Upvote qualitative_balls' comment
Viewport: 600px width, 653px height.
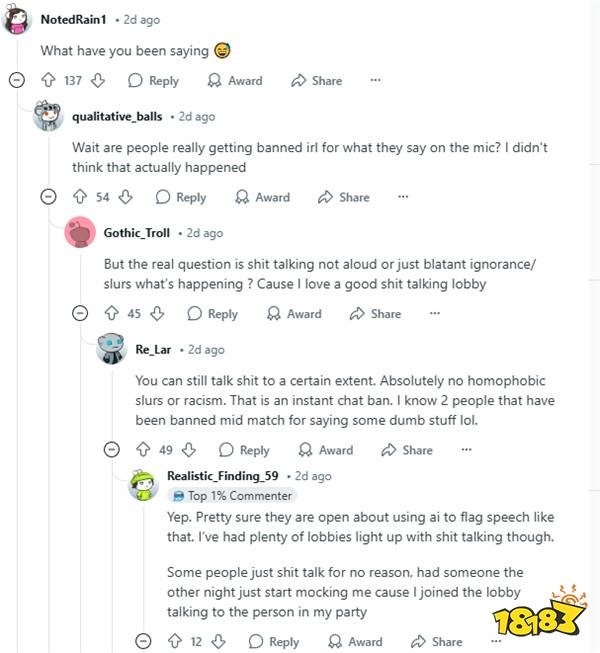(x=80, y=198)
